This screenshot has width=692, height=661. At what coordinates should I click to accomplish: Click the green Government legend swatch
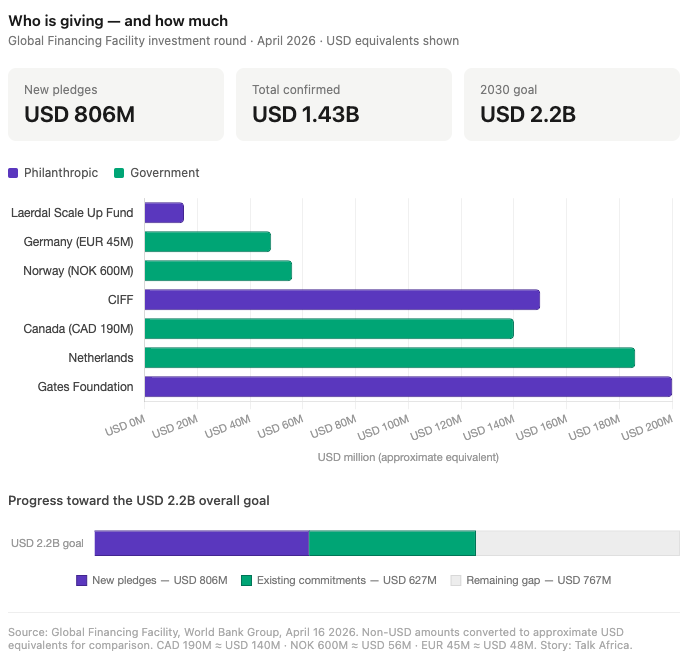(119, 173)
